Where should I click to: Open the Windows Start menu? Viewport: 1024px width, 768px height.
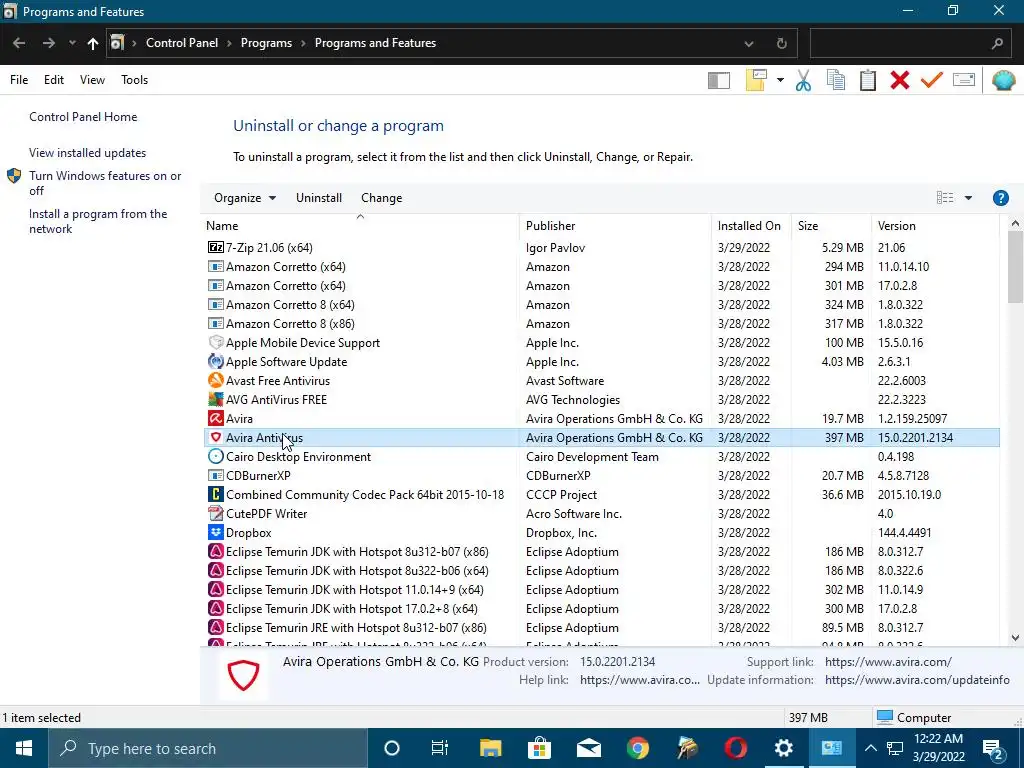[24, 748]
